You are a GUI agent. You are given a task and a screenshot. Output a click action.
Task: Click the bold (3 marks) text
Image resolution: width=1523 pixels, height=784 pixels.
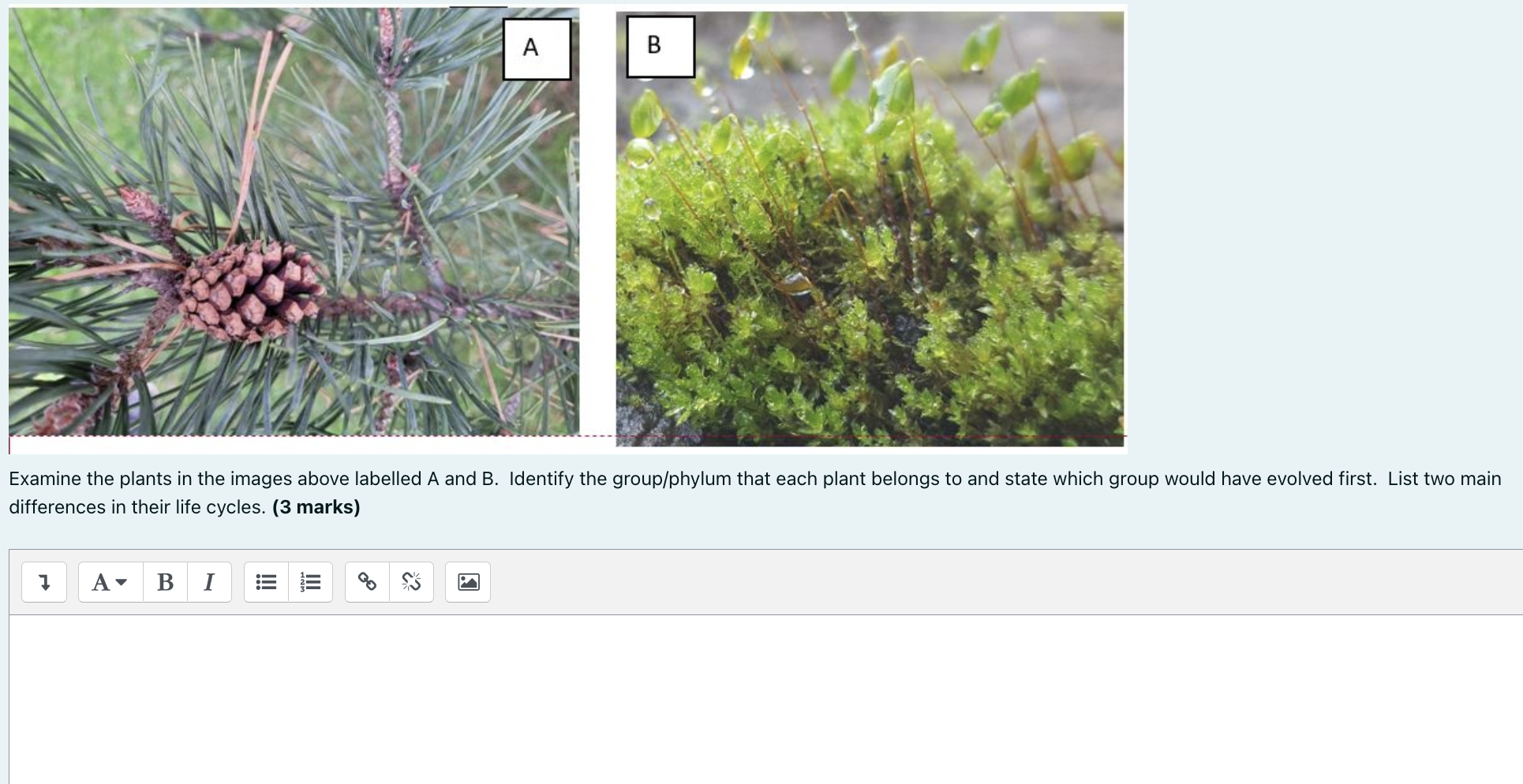tap(316, 507)
